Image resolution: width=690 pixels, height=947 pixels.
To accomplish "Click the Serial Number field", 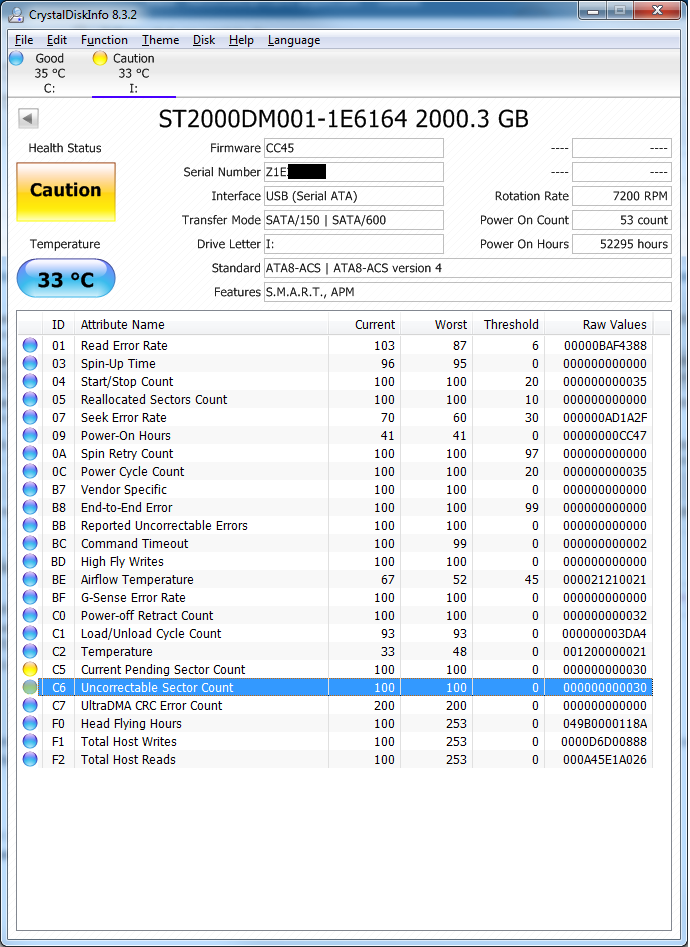I will [353, 172].
